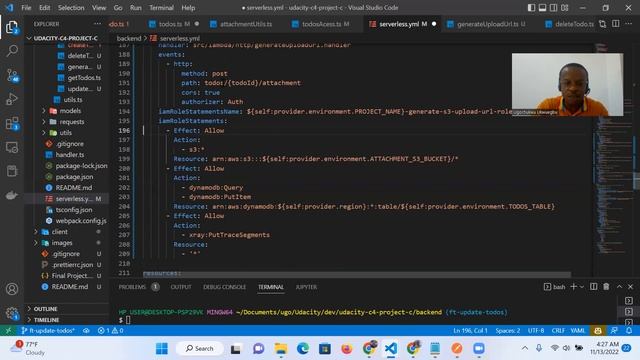Image resolution: width=640 pixels, height=360 pixels.
Task: Click Explorer views and more actions ellipsis
Action: coord(97,24)
